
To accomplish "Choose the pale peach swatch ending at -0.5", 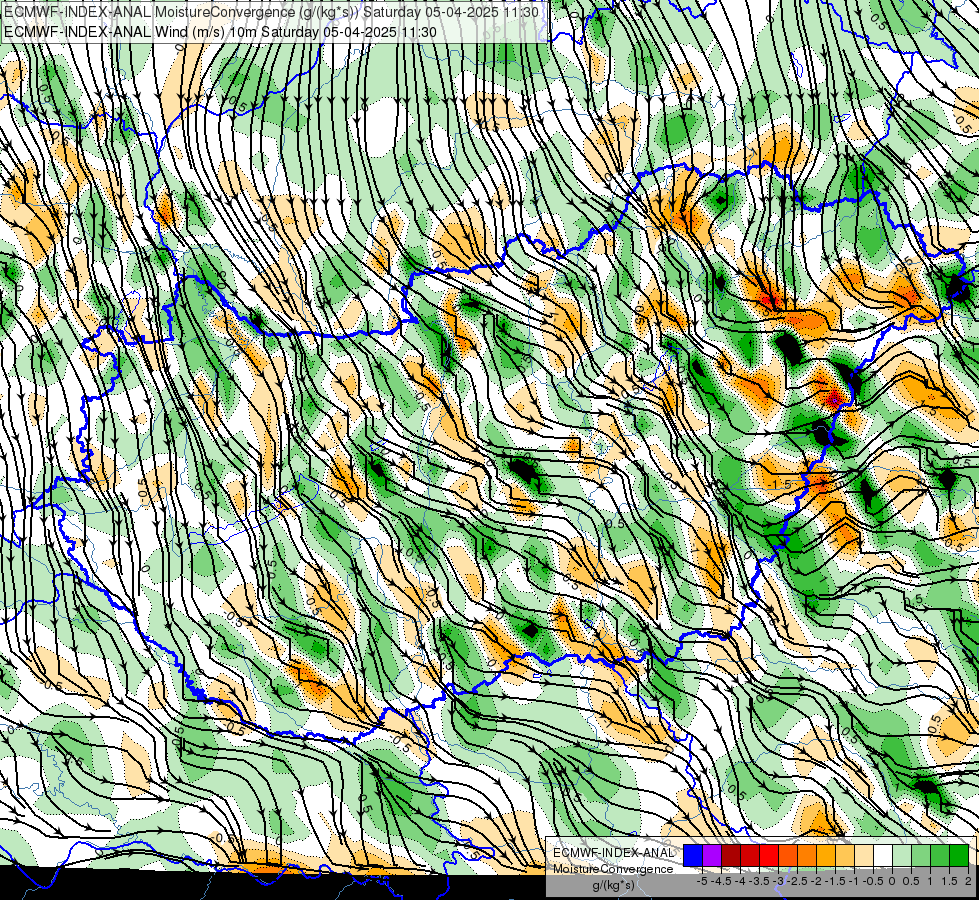I will (864, 855).
